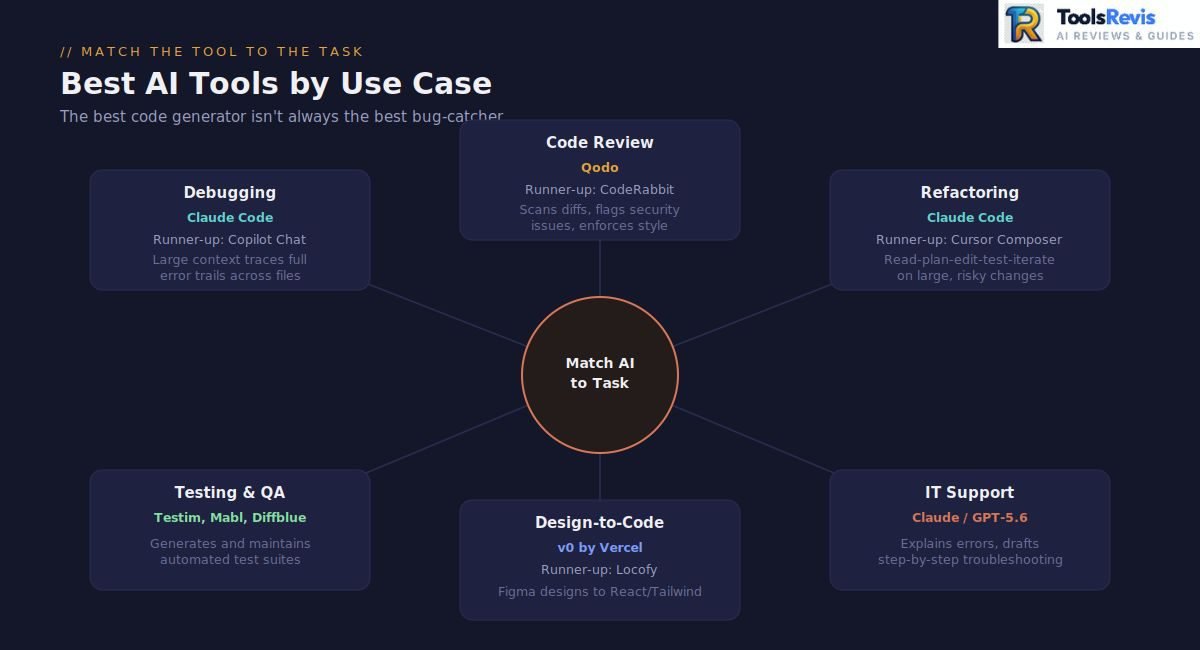Click the ToolsRevis logo icon

1024,23
